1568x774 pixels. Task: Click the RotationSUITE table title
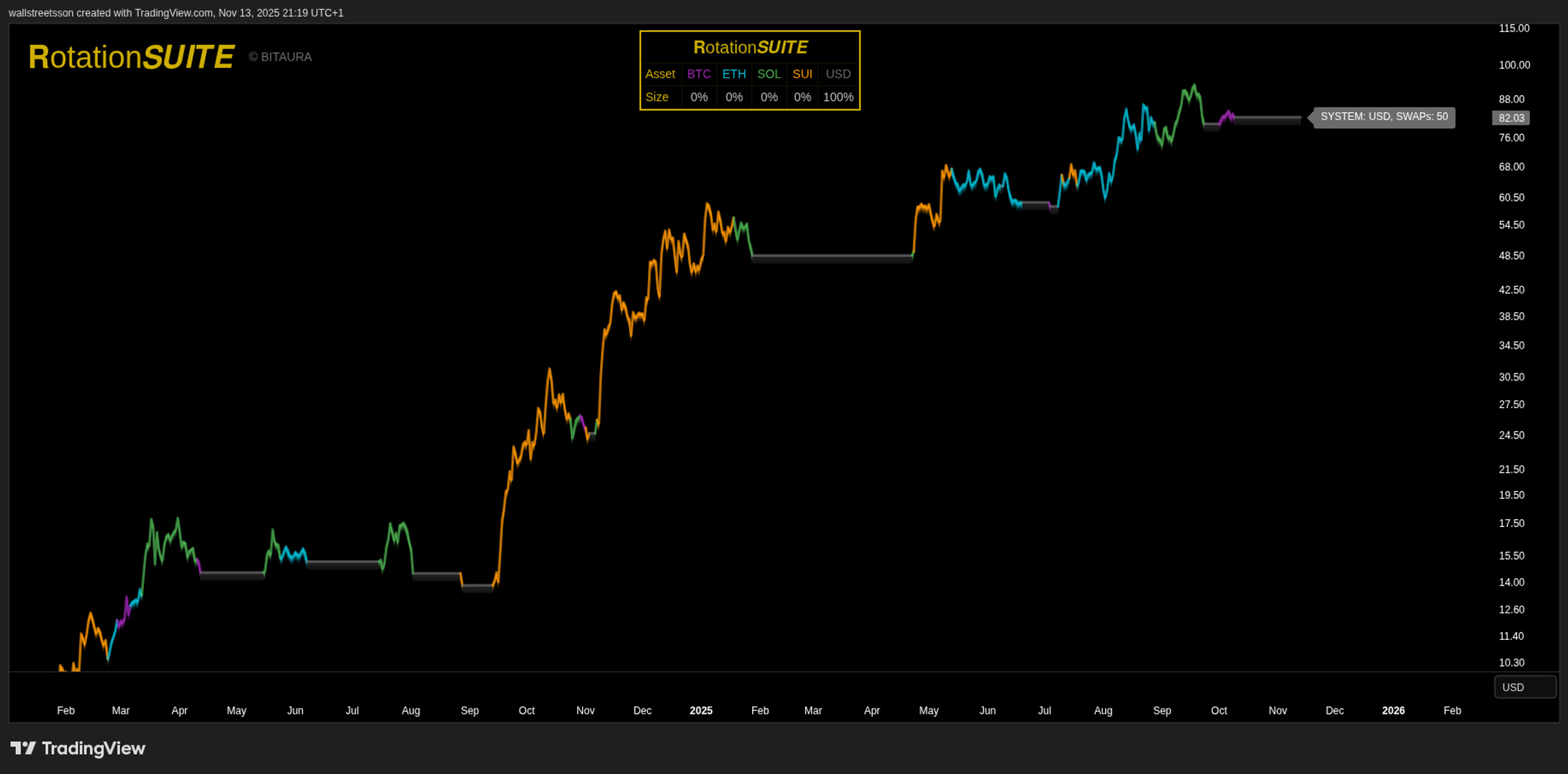750,47
